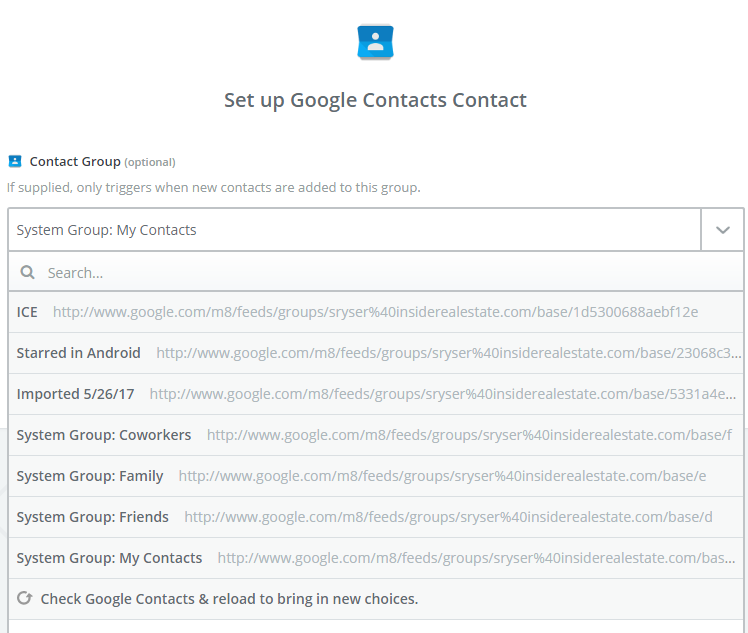The height and width of the screenshot is (633, 748).
Task: Click the ICE group feed URL
Action: (x=375, y=312)
